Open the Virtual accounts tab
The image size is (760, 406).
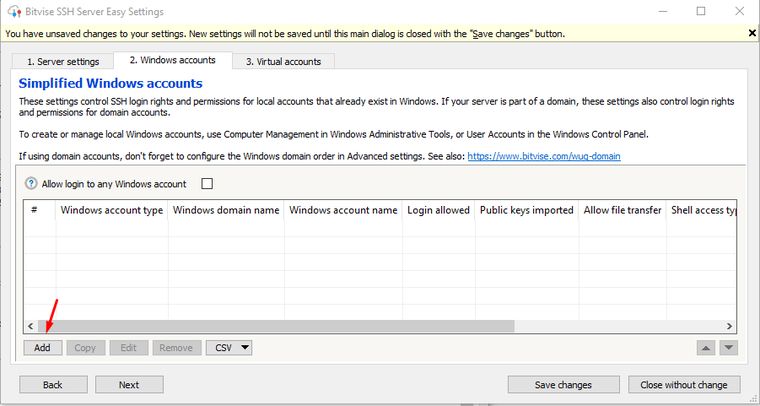point(284,62)
